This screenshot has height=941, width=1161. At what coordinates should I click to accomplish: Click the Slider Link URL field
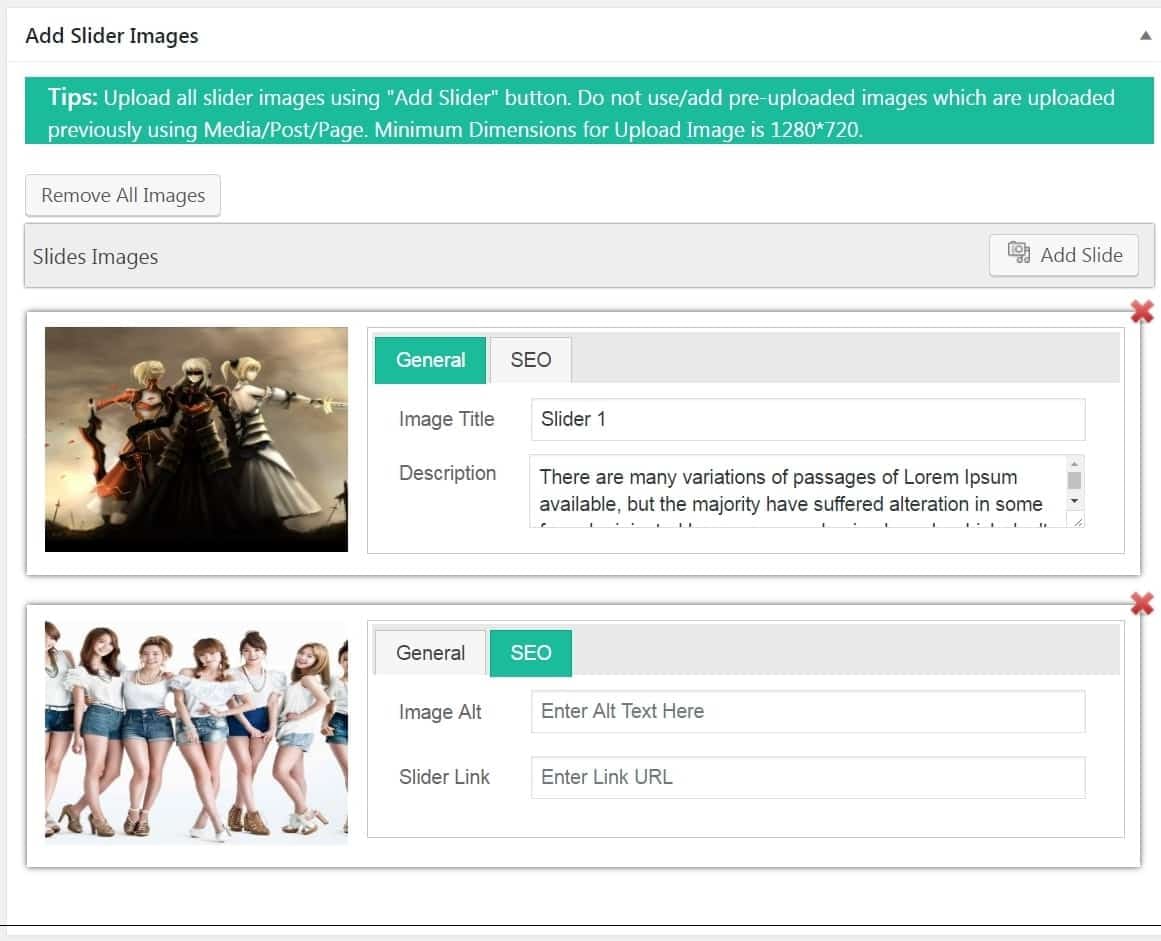(808, 777)
